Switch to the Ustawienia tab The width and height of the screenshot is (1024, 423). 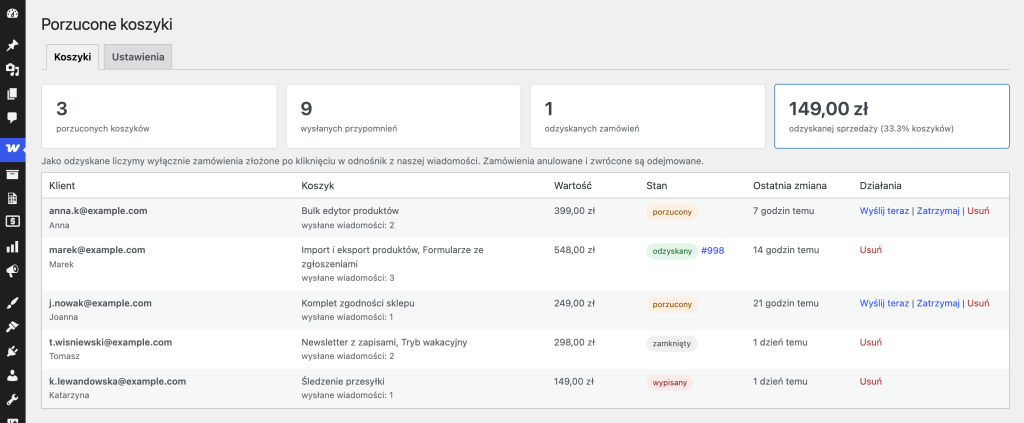138,57
